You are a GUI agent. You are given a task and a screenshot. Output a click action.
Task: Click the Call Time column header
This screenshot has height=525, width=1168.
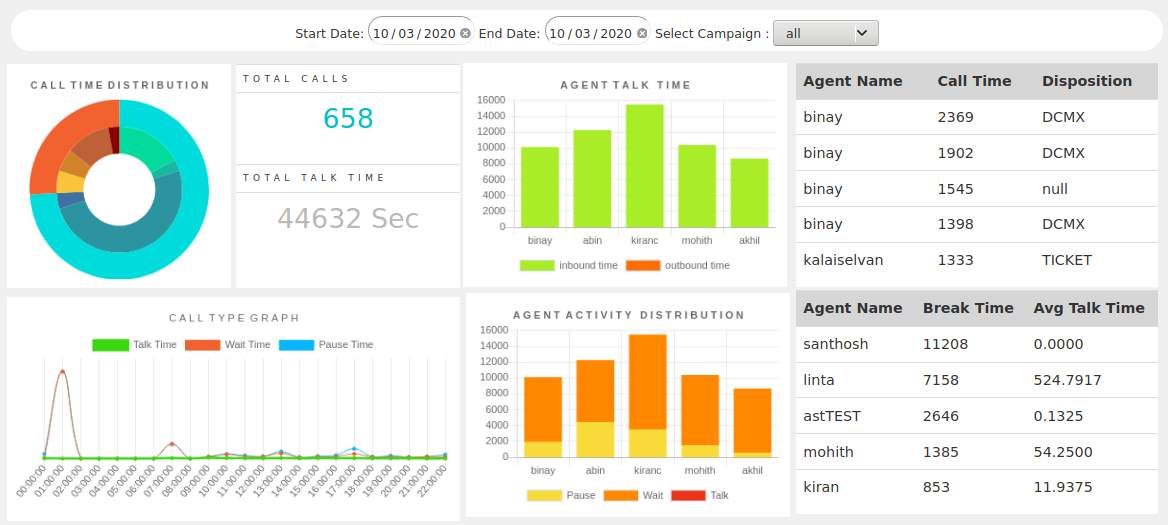[974, 82]
